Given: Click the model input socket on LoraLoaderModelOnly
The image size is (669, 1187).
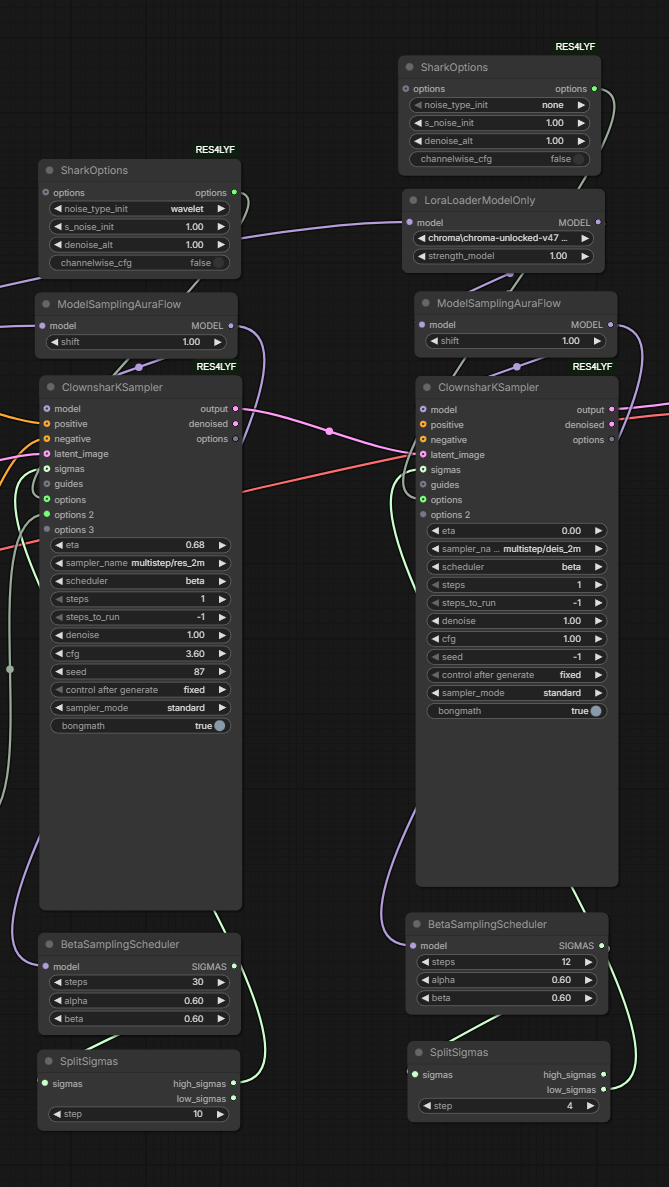Looking at the screenshot, I should (409, 223).
